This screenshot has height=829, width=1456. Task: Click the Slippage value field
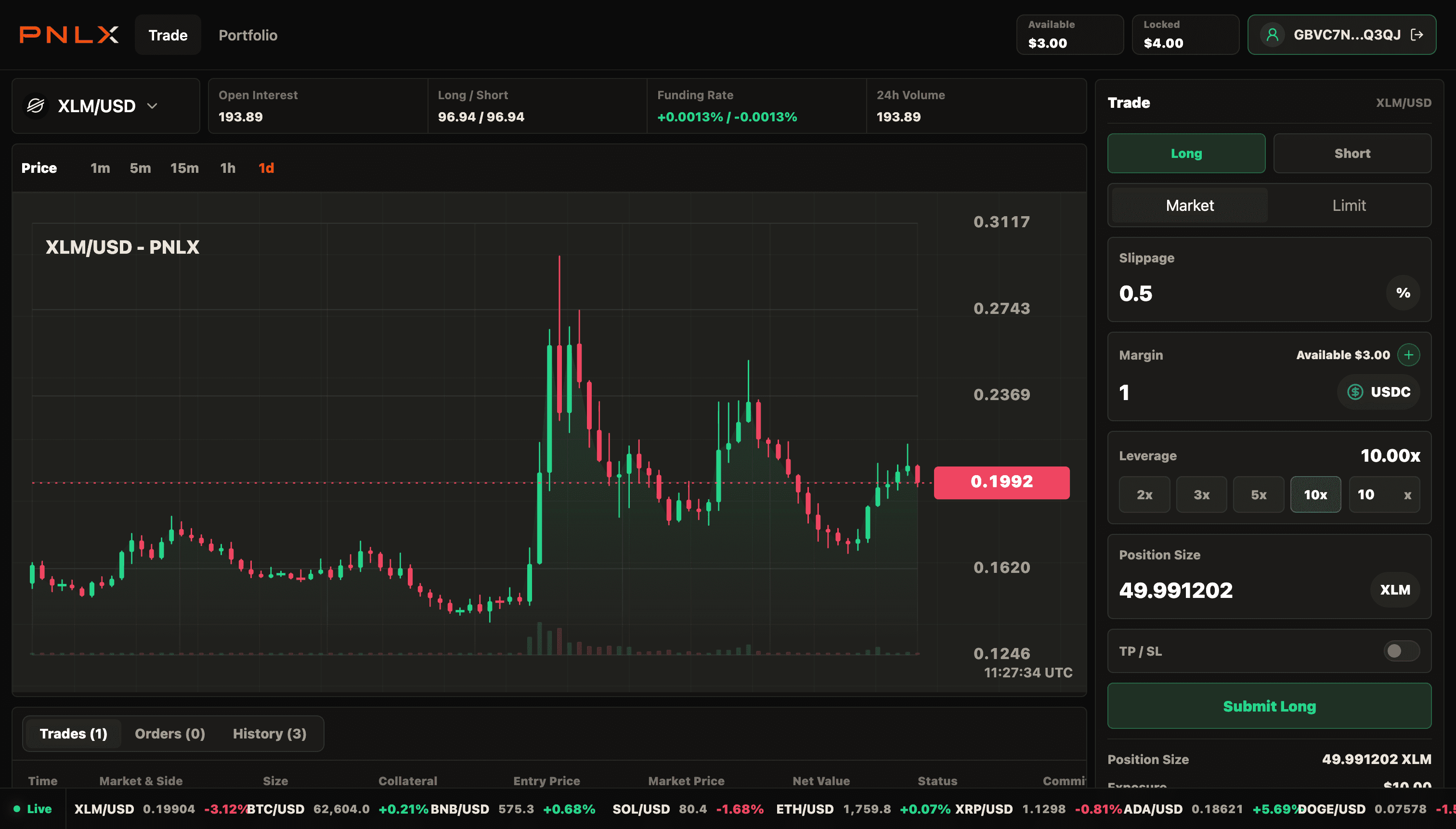[1247, 293]
